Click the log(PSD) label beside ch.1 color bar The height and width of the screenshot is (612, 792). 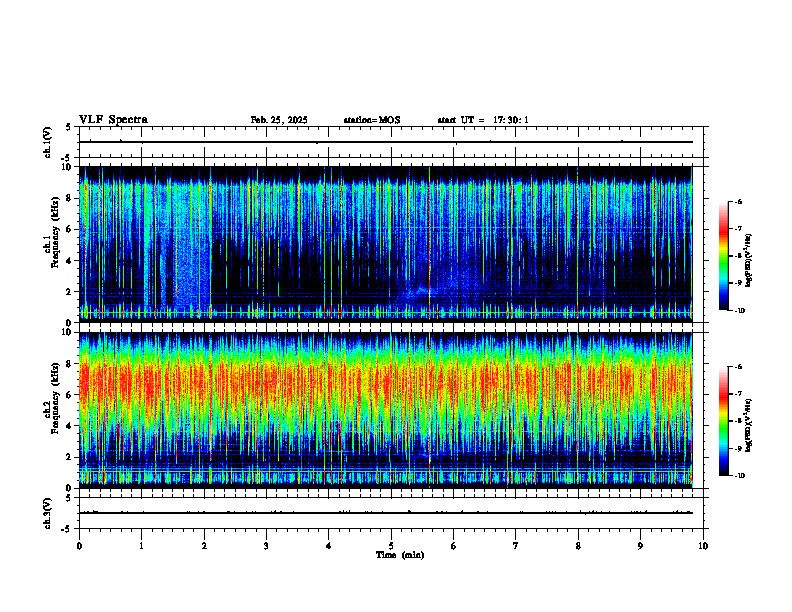[x=749, y=261]
